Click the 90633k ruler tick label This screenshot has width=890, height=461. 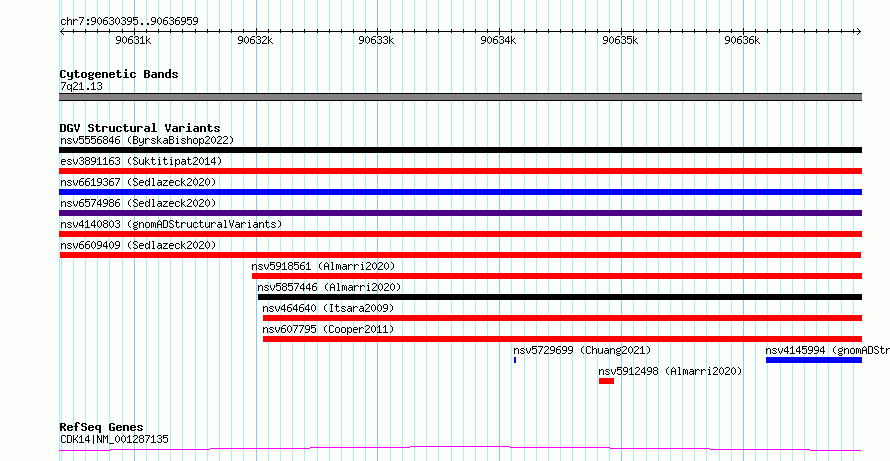click(377, 40)
